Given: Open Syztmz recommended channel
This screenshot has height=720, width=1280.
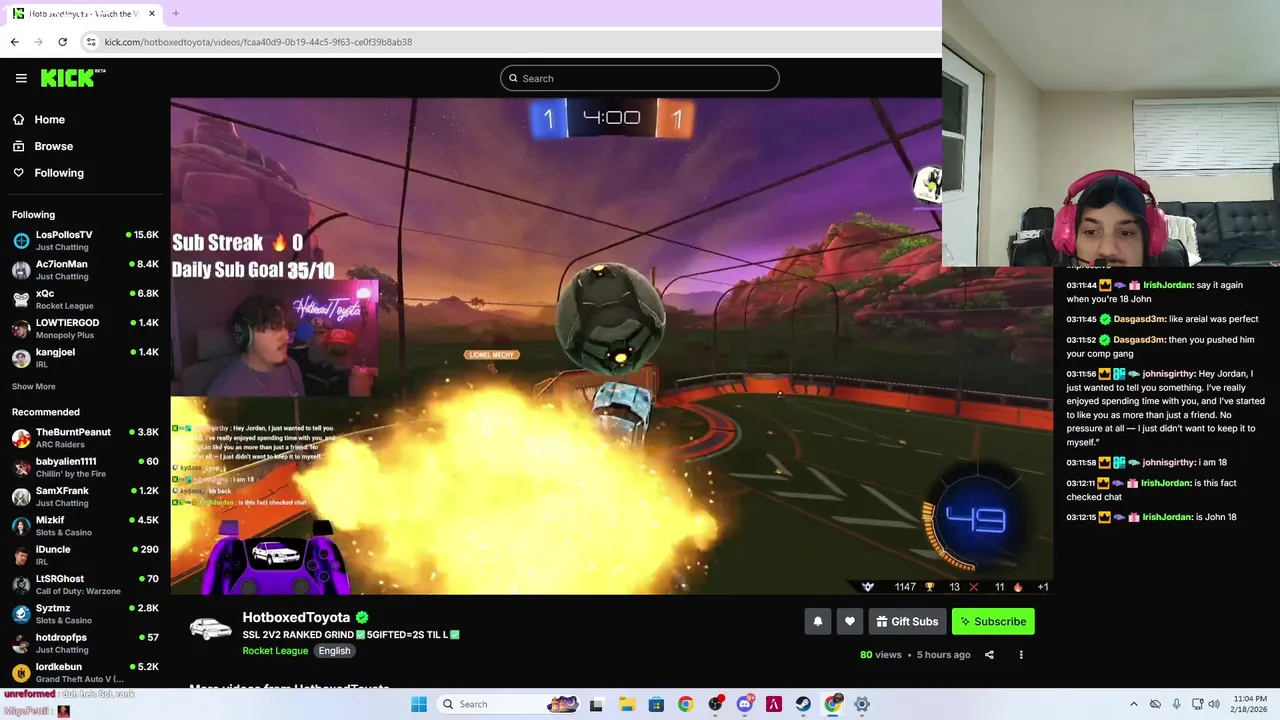Looking at the screenshot, I should point(85,614).
